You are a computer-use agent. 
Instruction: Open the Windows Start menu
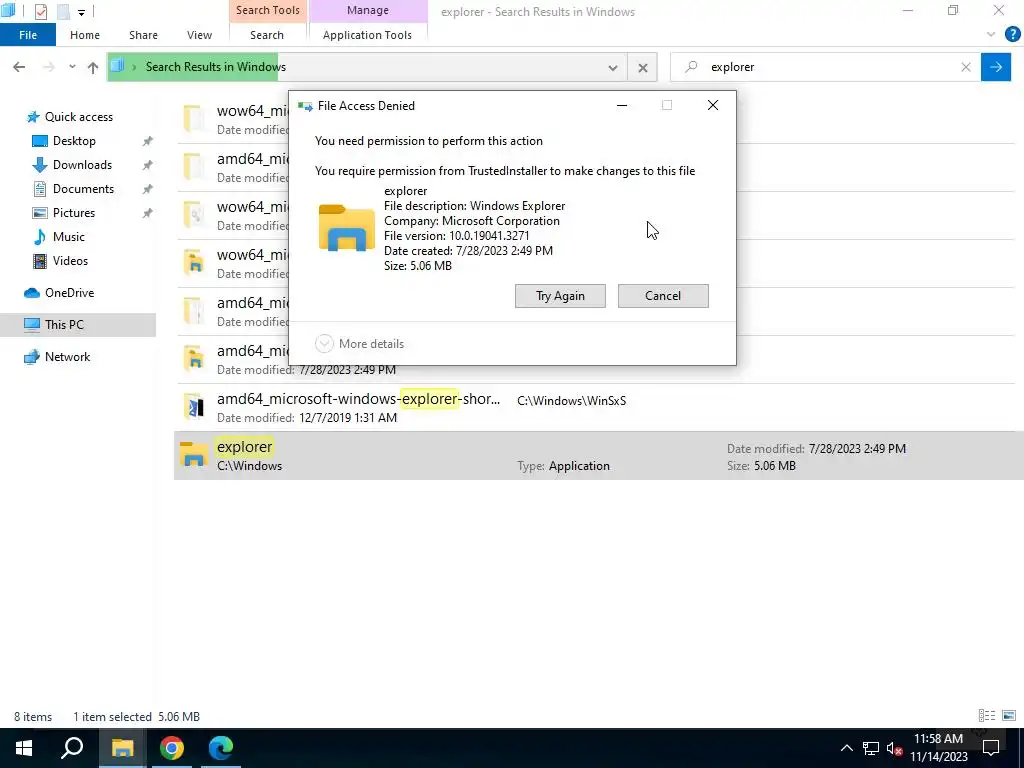pos(24,748)
